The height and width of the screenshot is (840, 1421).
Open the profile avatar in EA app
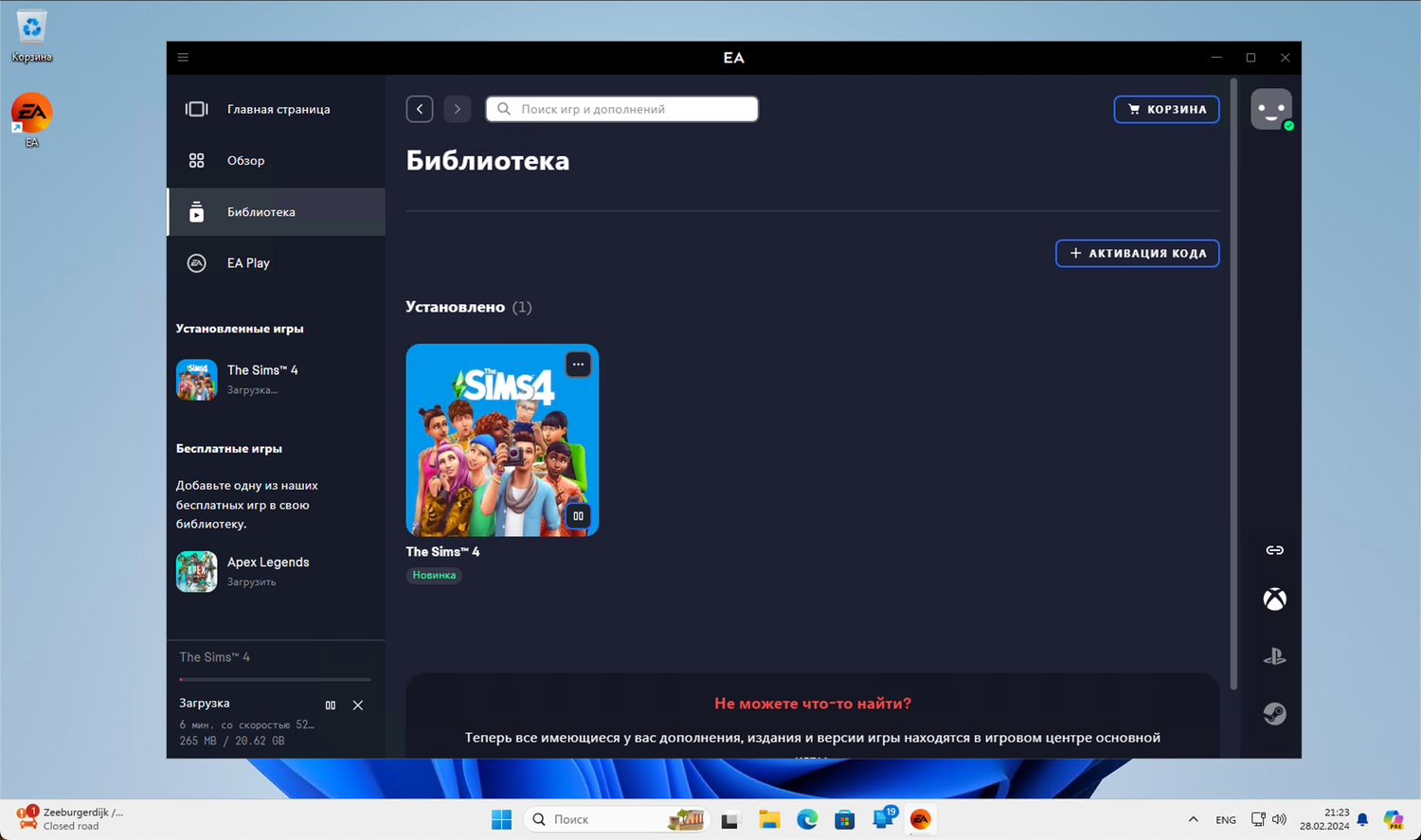tap(1271, 109)
